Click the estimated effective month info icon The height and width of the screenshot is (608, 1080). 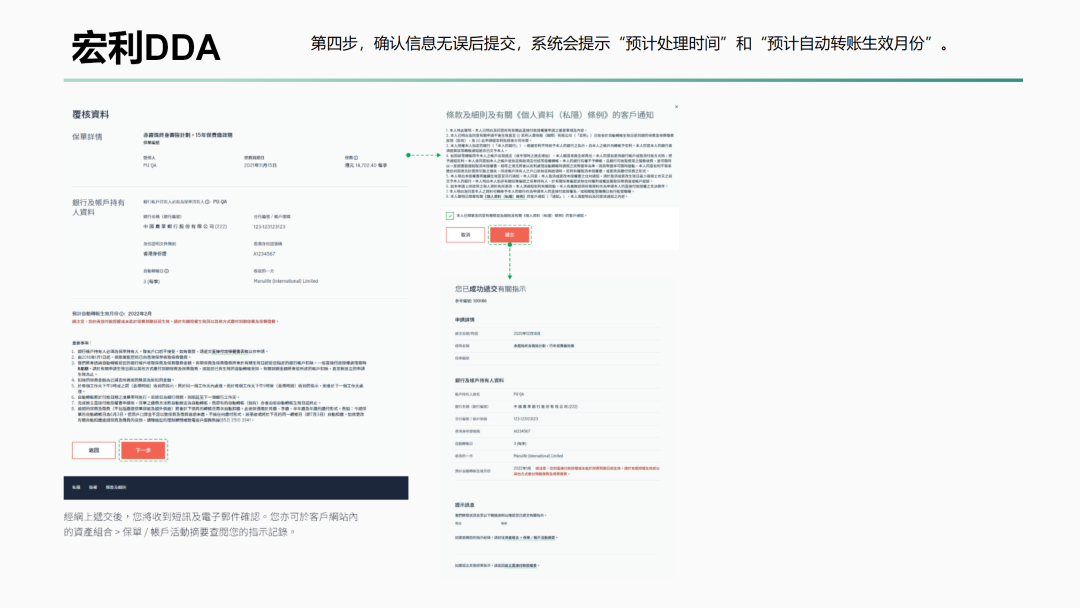123,313
